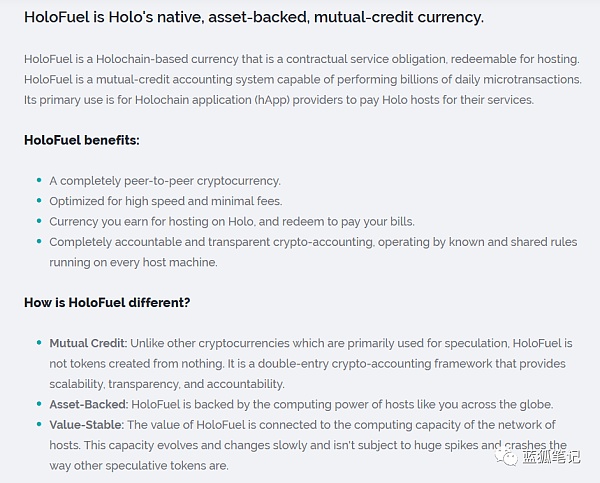600x483 pixels.
Task: Click the 蓝狐笔记 watermark text
Action: 551,457
